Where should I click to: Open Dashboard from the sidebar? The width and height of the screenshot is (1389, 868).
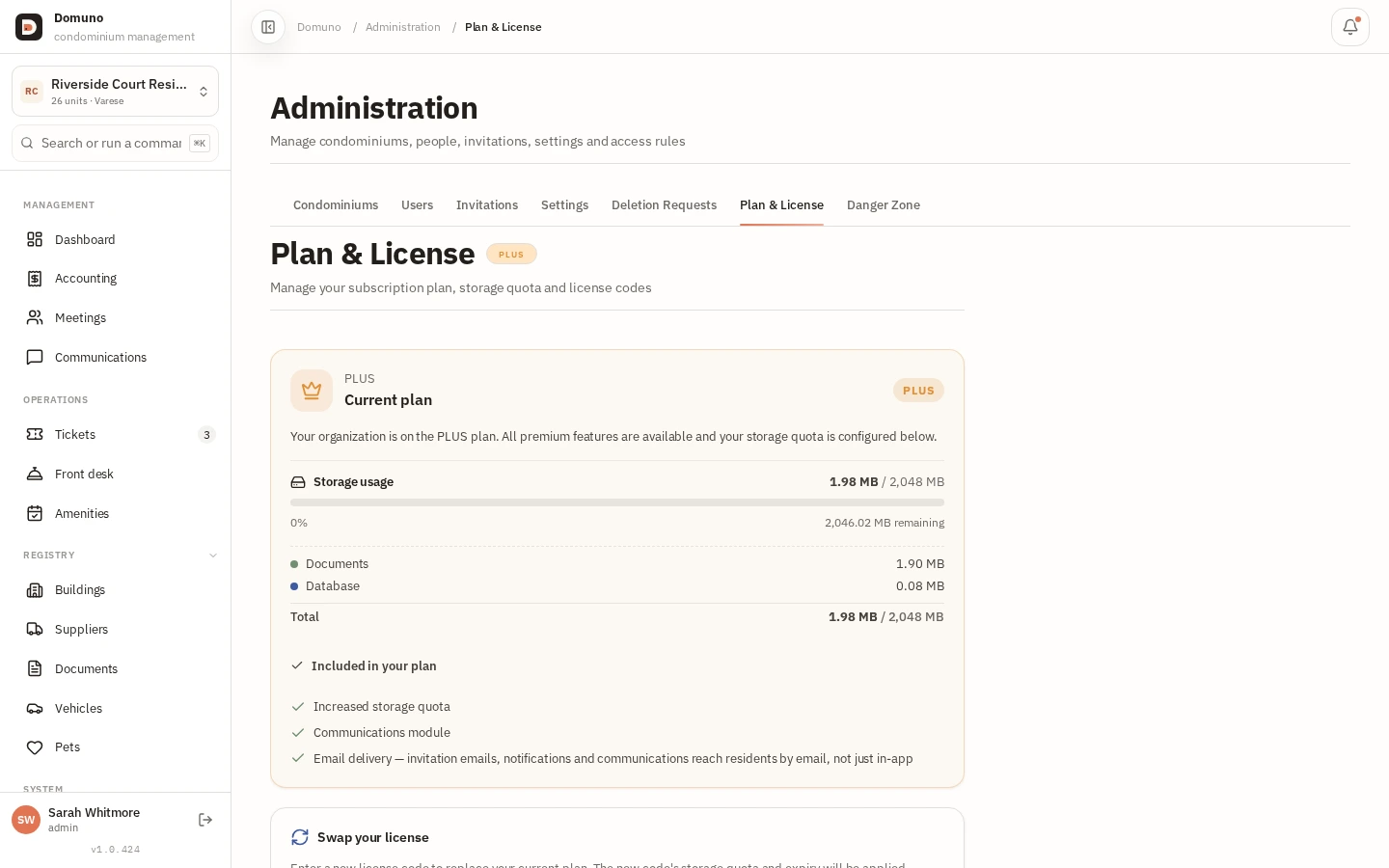pyautogui.click(x=115, y=239)
